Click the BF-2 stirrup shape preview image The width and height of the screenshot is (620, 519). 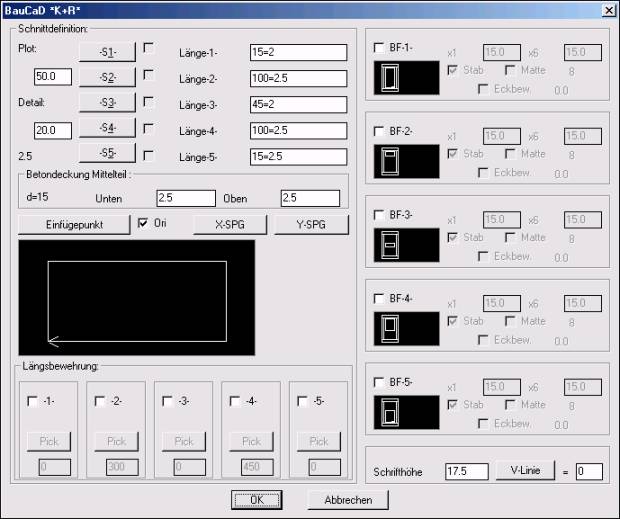[x=406, y=161]
